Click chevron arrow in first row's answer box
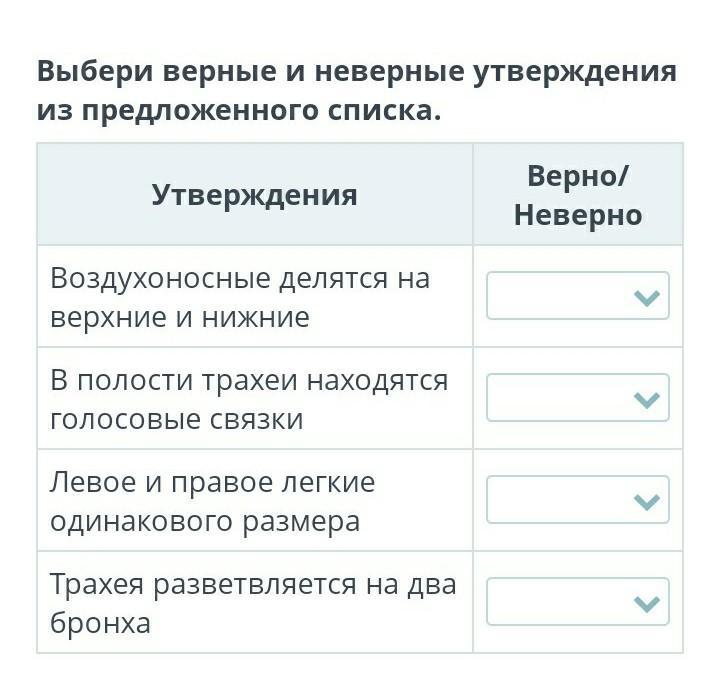Screen dimensions: 720x697 click(x=647, y=298)
